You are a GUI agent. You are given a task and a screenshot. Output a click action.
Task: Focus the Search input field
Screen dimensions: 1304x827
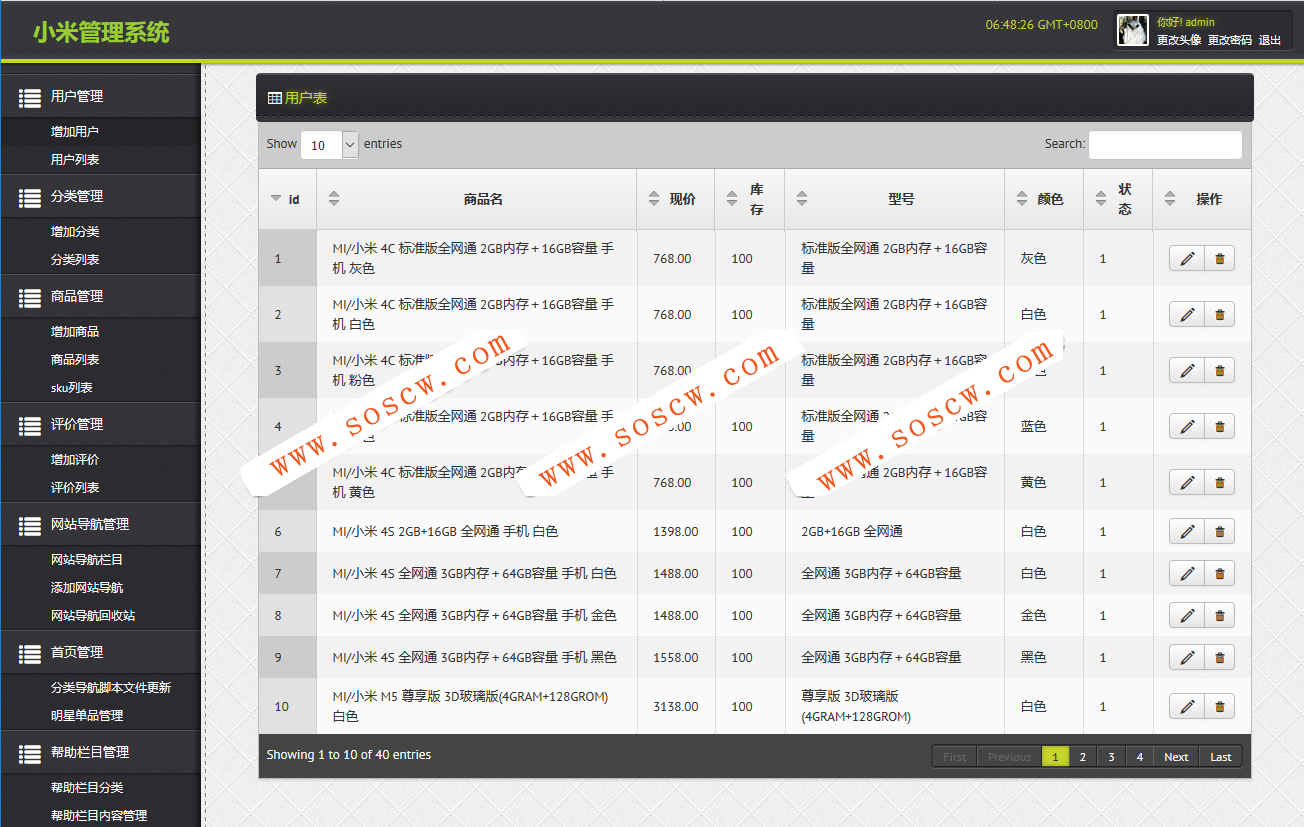pyautogui.click(x=1165, y=145)
